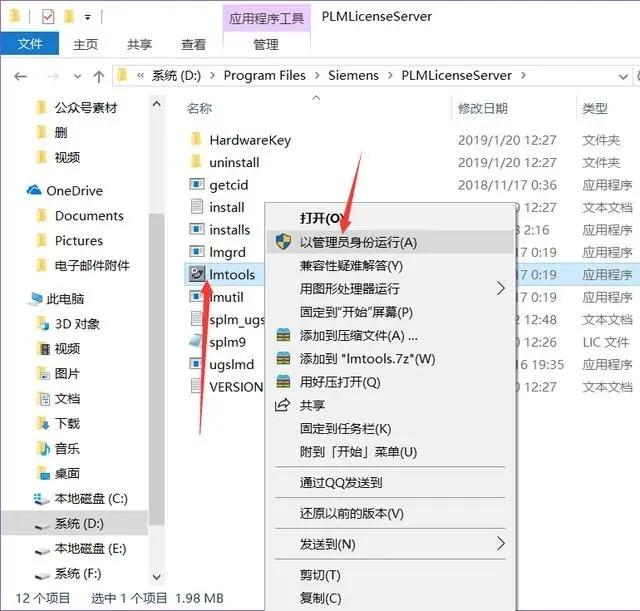Choose 复制(C) in context menu
640x611 pixels.
(390, 598)
